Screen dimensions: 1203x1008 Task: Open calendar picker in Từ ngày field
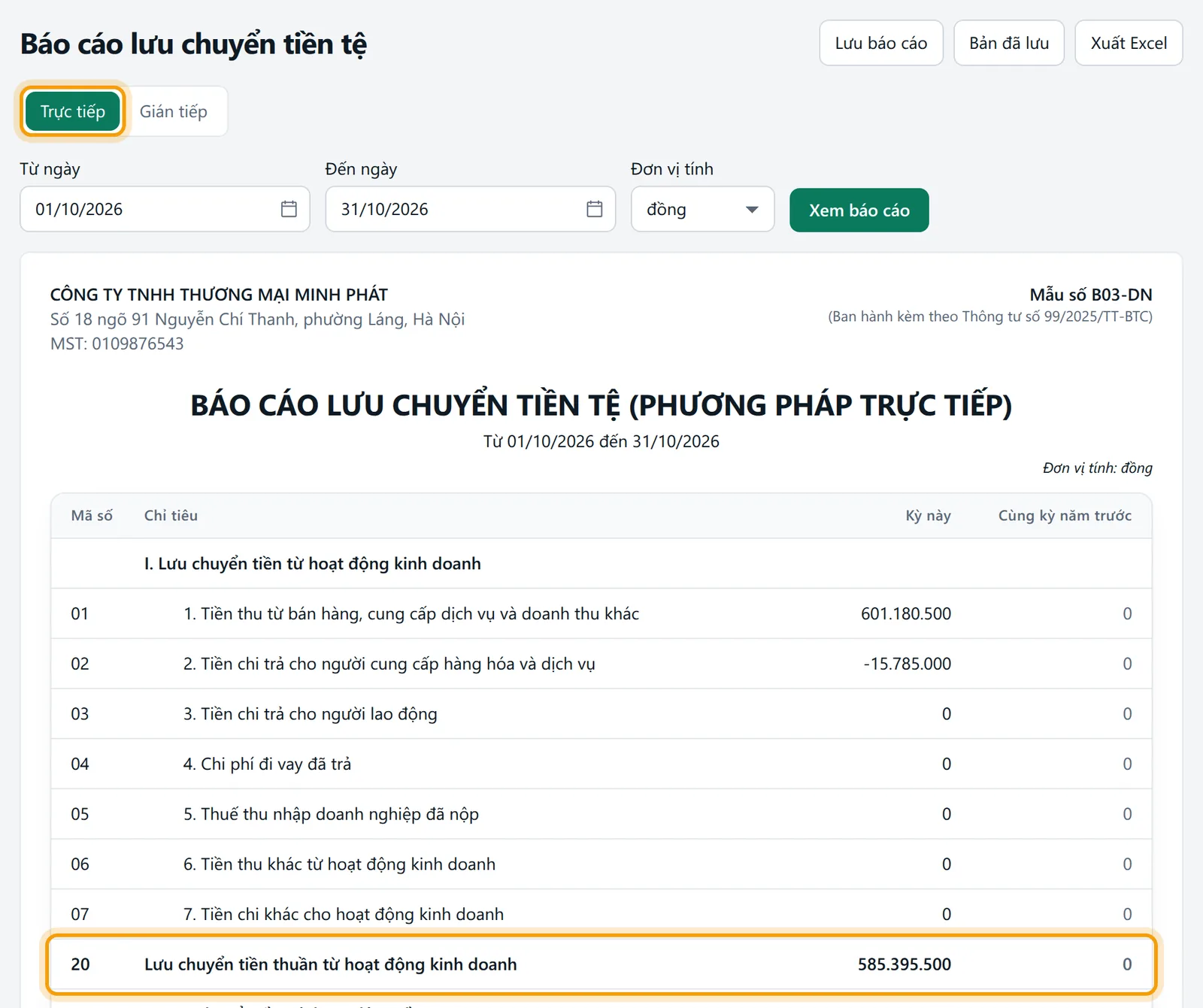(289, 209)
